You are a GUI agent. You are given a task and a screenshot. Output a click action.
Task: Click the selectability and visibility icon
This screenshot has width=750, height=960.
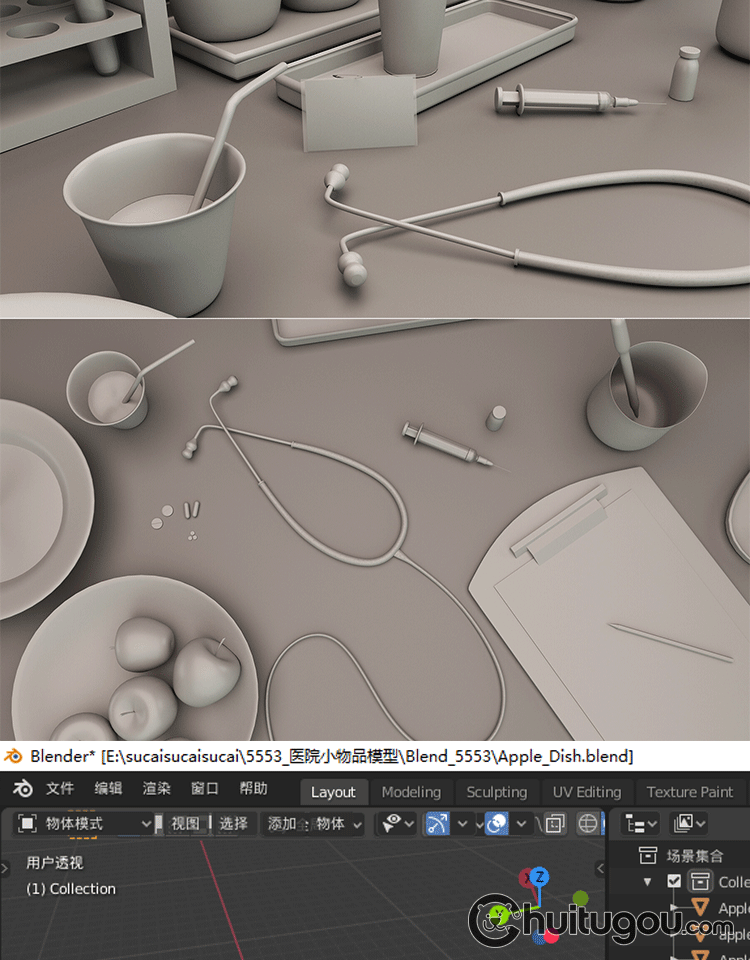pos(391,824)
